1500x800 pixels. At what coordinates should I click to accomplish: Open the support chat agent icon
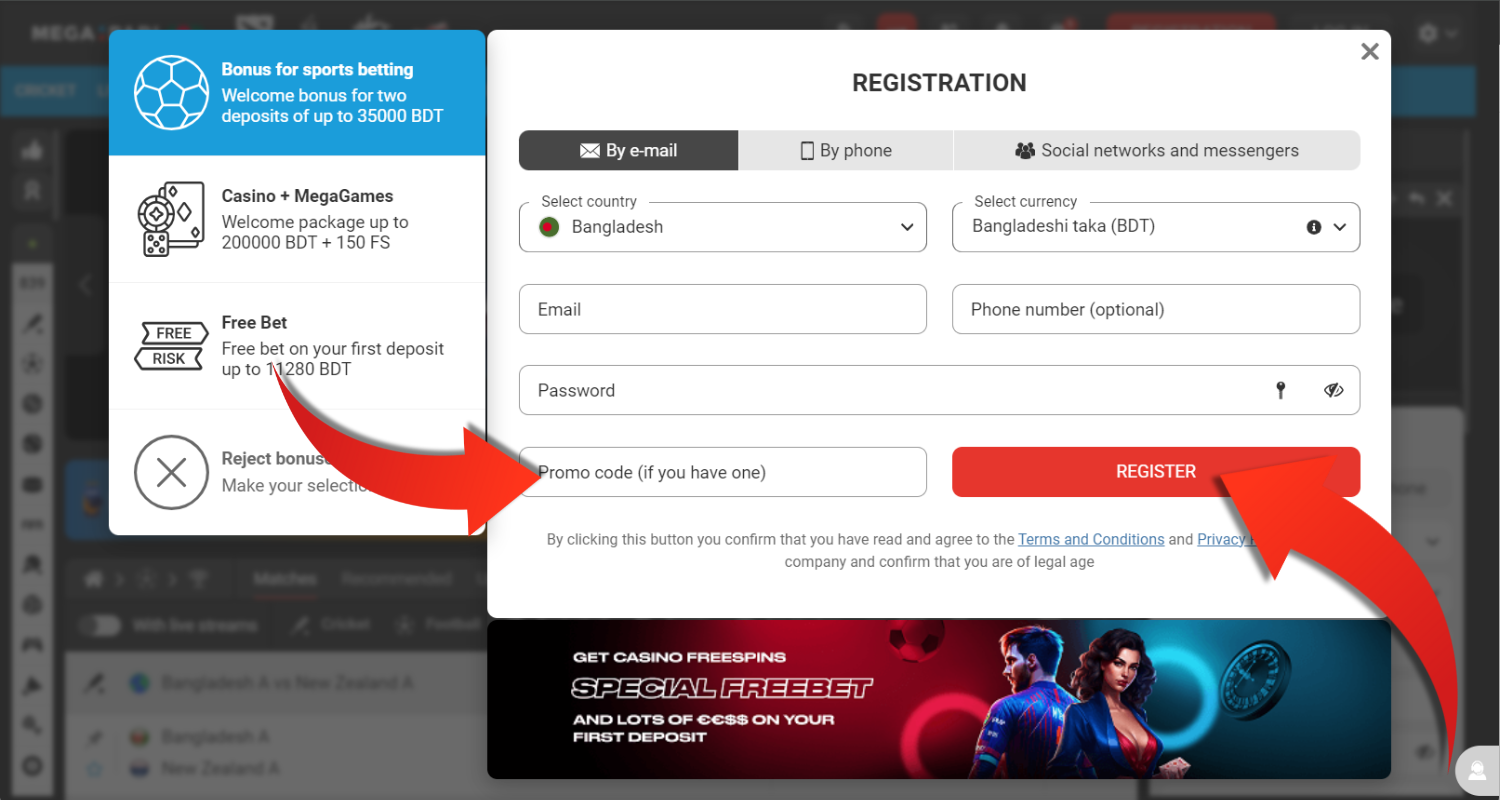tap(1476, 769)
